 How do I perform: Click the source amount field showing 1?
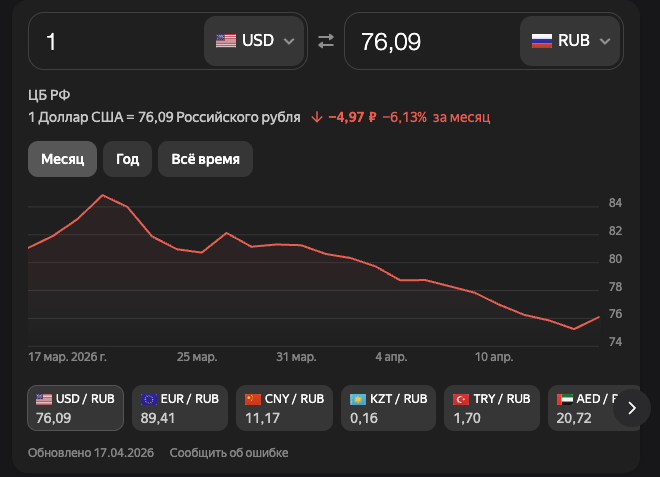point(115,41)
